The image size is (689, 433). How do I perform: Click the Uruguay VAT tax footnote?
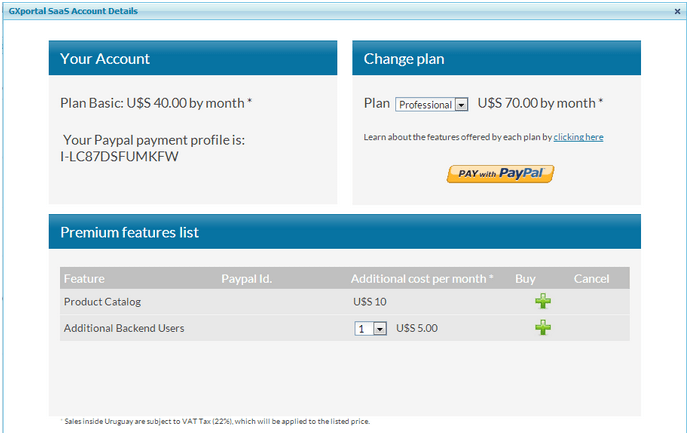pyautogui.click(x=215, y=421)
